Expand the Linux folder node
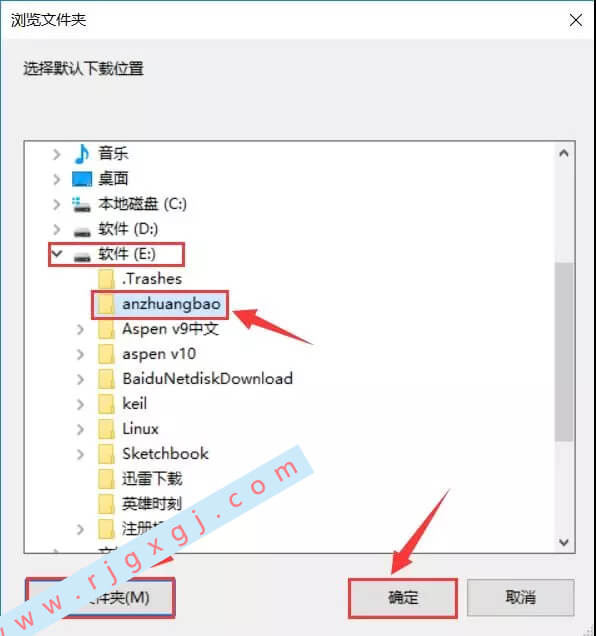This screenshot has height=636, width=596. pos(80,429)
